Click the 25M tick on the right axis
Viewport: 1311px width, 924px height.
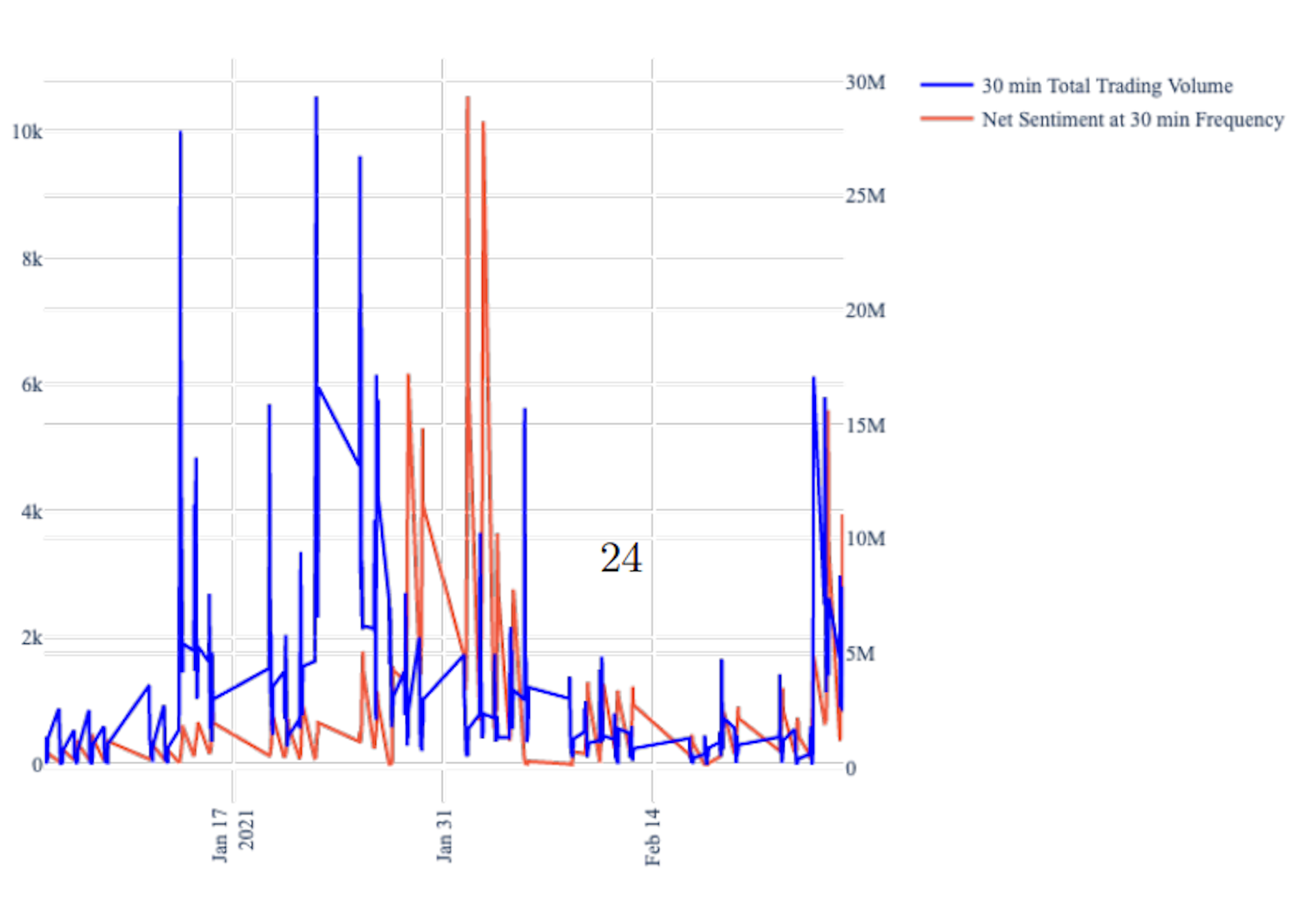click(x=864, y=197)
